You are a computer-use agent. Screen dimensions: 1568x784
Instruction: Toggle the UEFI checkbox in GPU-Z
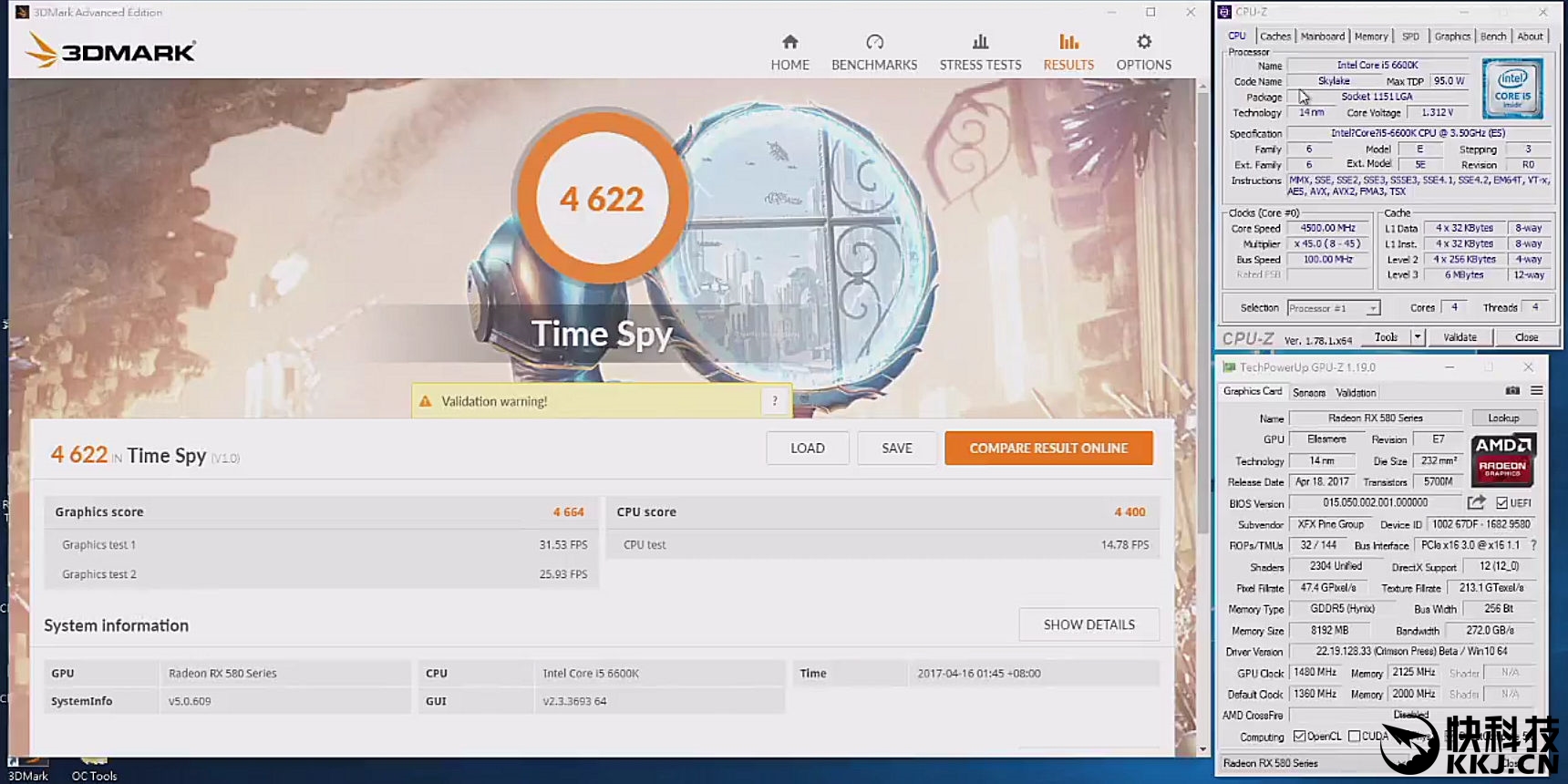pyautogui.click(x=1501, y=503)
